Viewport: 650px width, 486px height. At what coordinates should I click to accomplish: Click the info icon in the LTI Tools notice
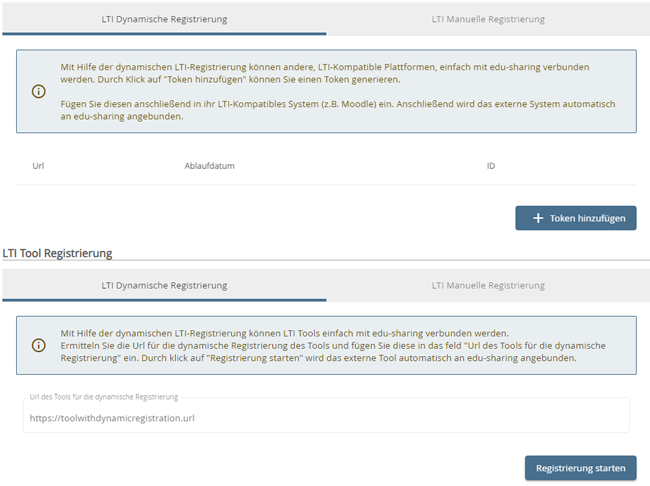click(x=39, y=345)
